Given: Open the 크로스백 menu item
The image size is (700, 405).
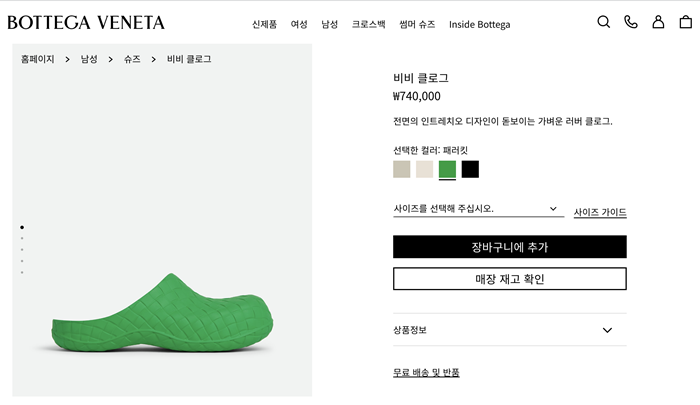Looking at the screenshot, I should 368,24.
